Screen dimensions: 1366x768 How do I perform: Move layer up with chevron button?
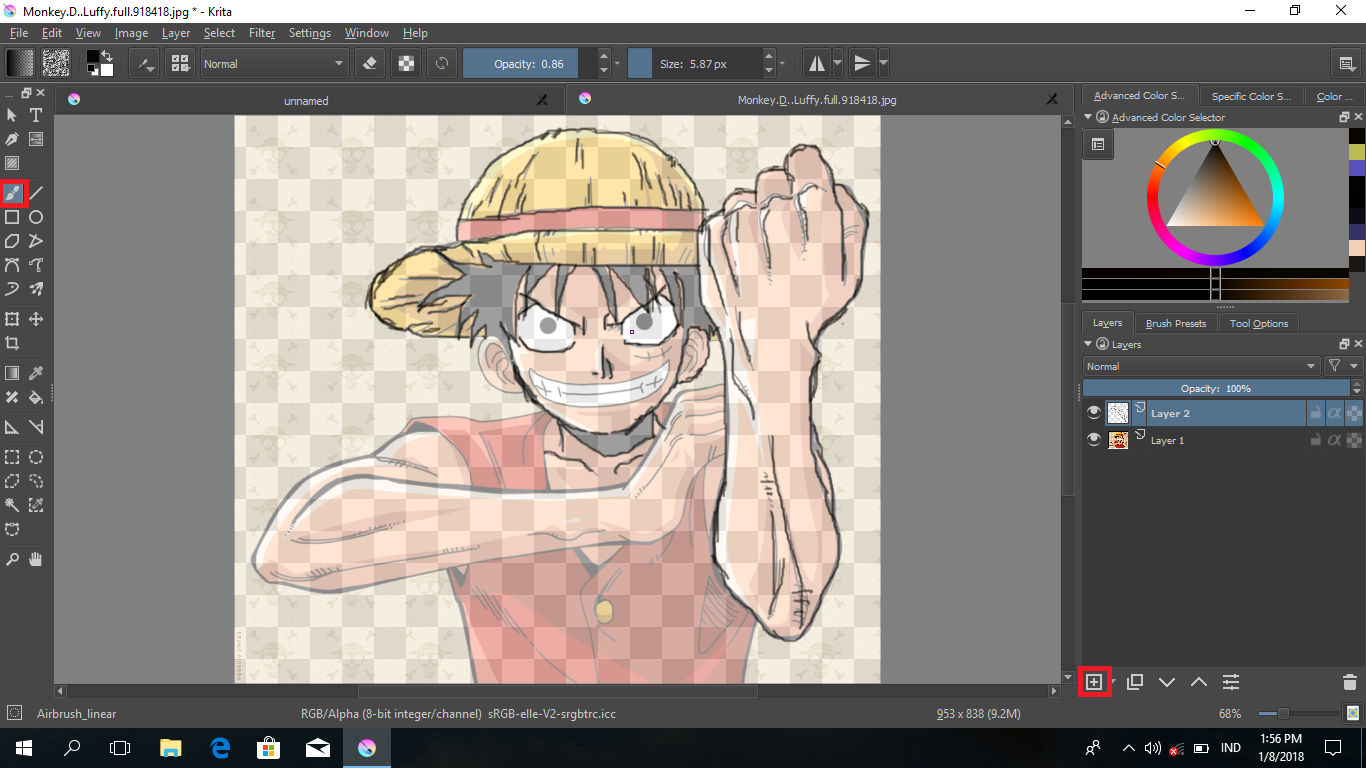[x=1198, y=682]
